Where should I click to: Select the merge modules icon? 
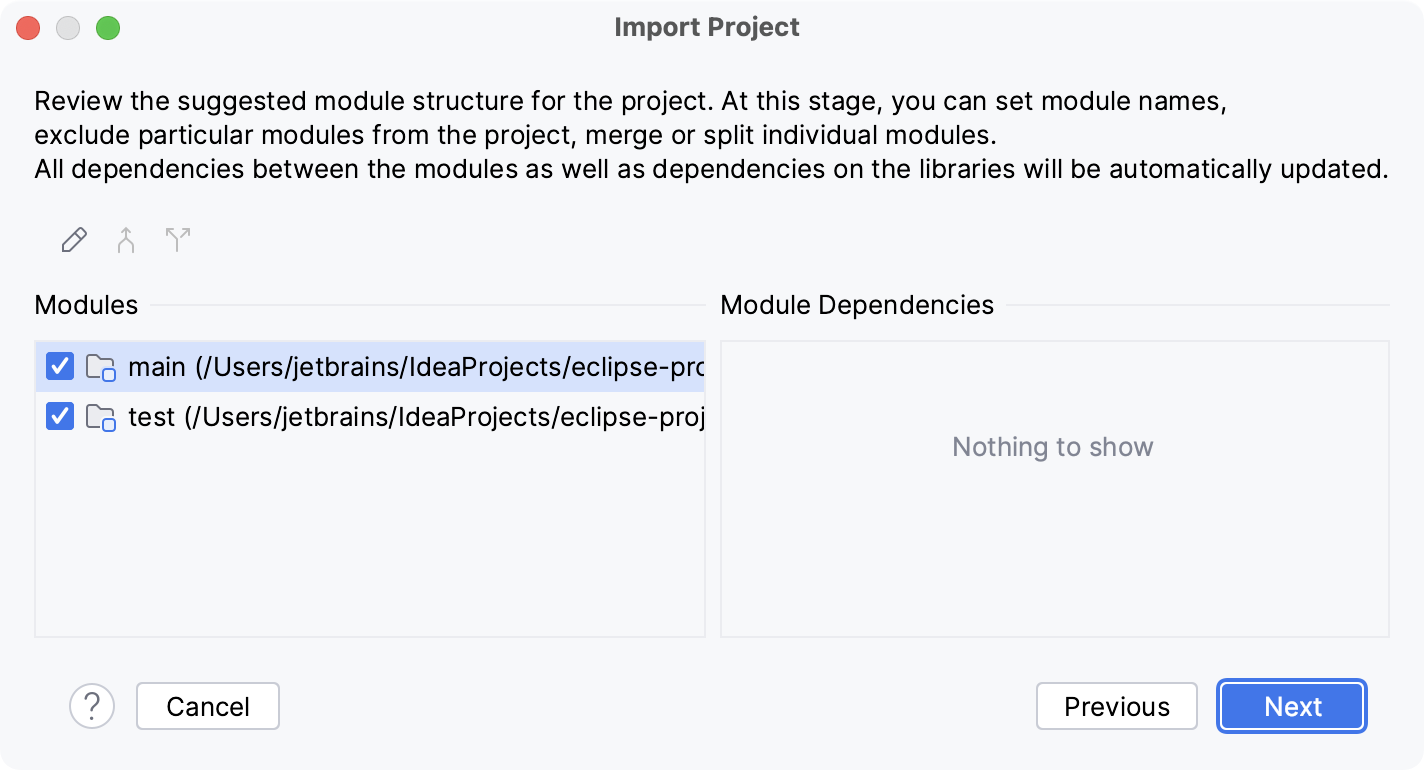125,239
